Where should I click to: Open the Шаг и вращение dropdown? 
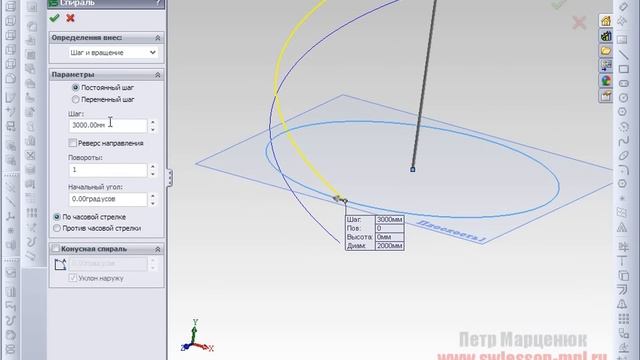click(113, 53)
